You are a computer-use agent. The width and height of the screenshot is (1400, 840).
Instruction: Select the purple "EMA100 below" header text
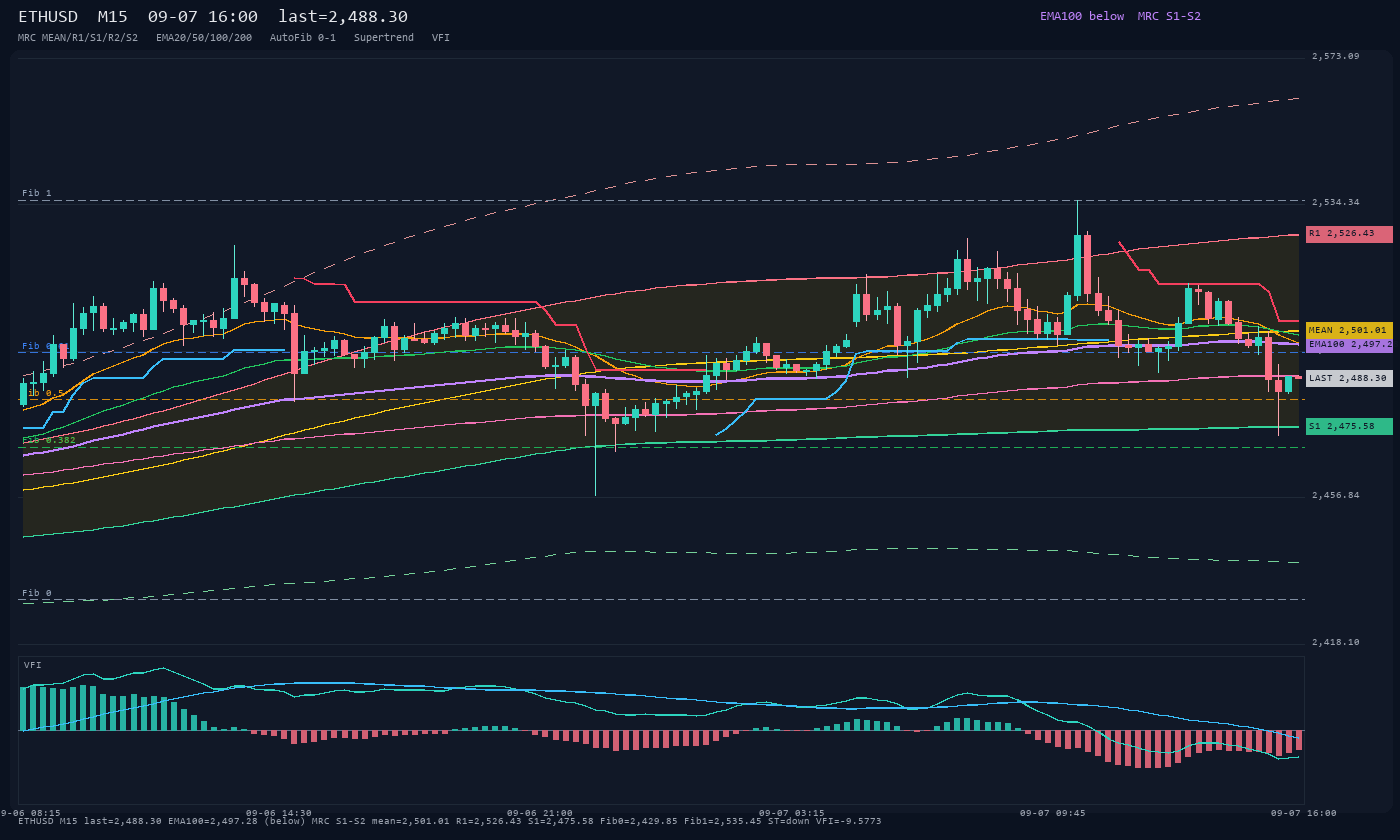coord(1082,16)
